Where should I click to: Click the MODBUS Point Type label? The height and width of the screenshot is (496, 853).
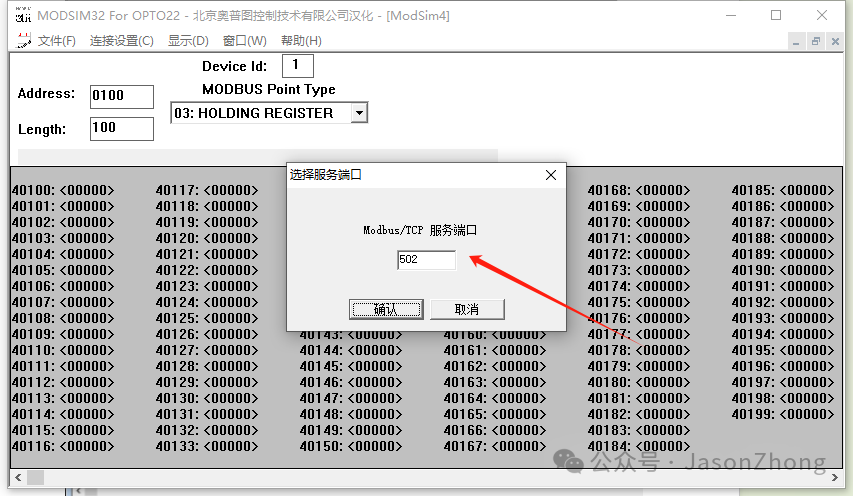click(x=269, y=89)
